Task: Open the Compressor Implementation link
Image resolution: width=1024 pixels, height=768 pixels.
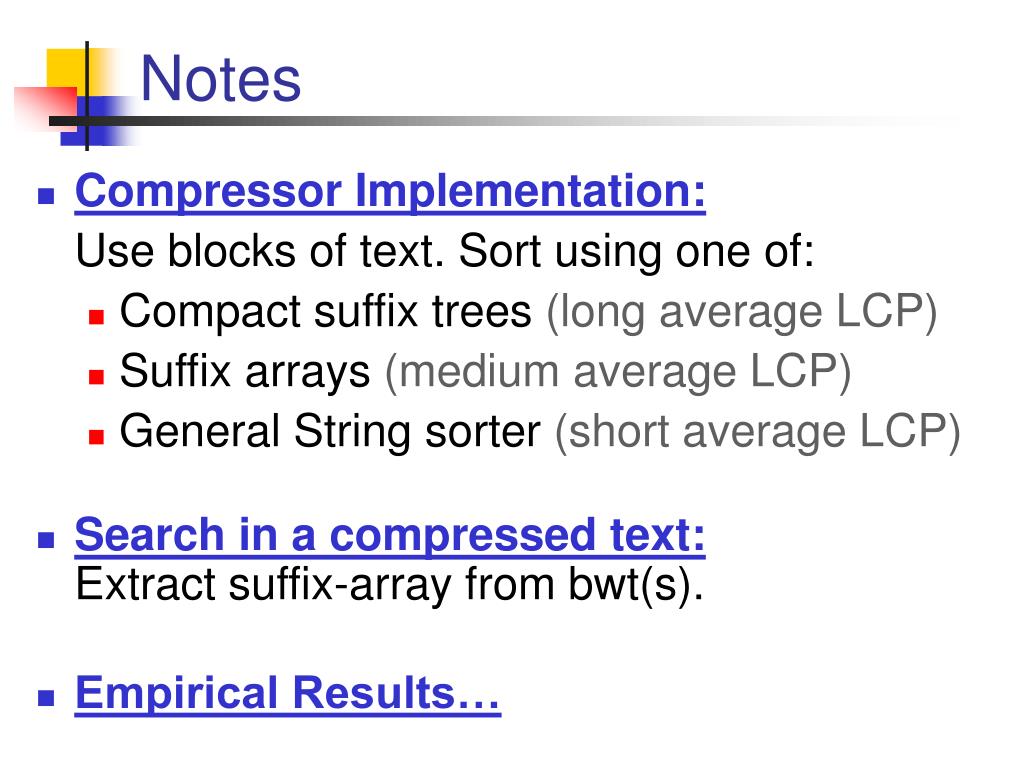Action: click(390, 192)
